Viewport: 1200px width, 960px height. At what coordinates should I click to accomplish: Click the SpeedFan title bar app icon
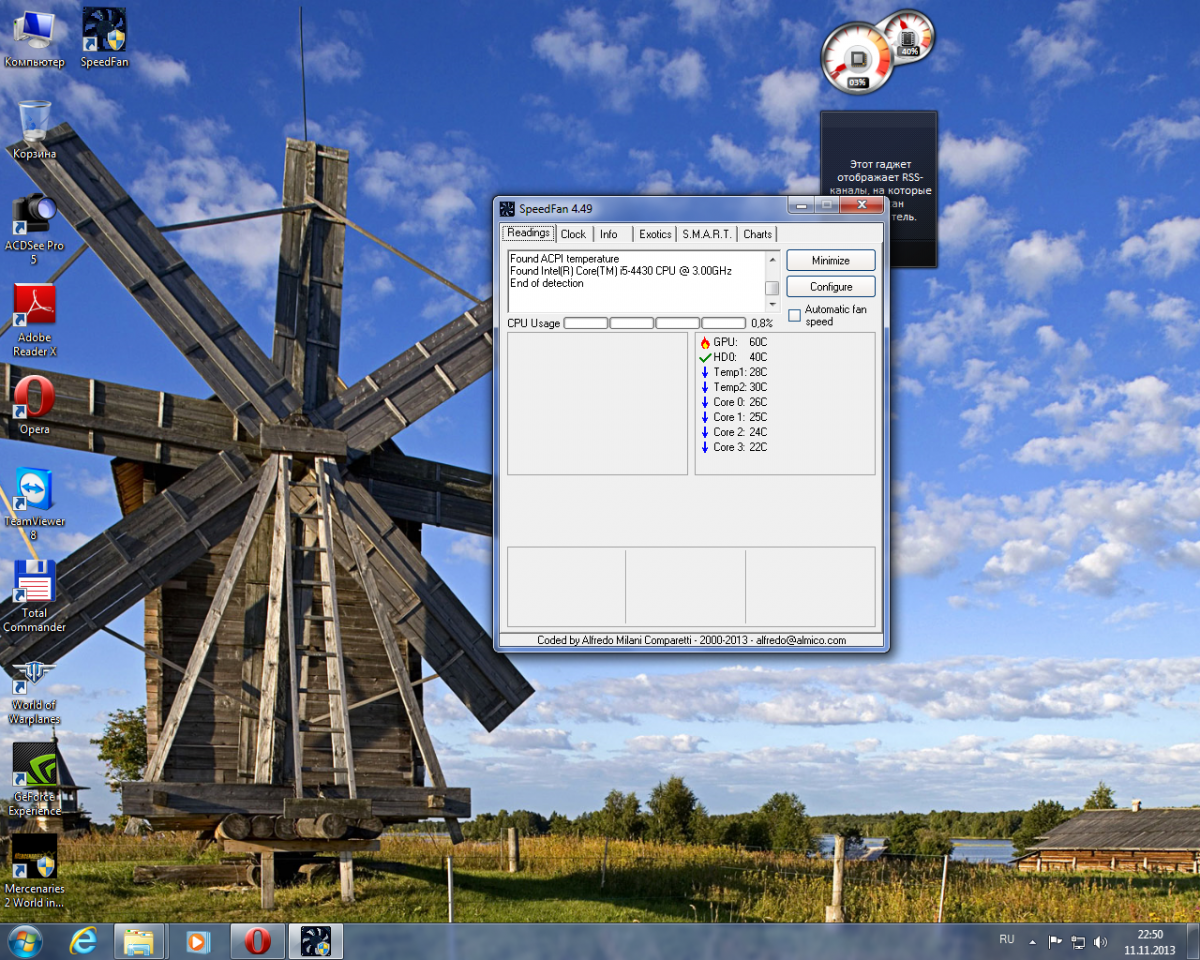(507, 208)
